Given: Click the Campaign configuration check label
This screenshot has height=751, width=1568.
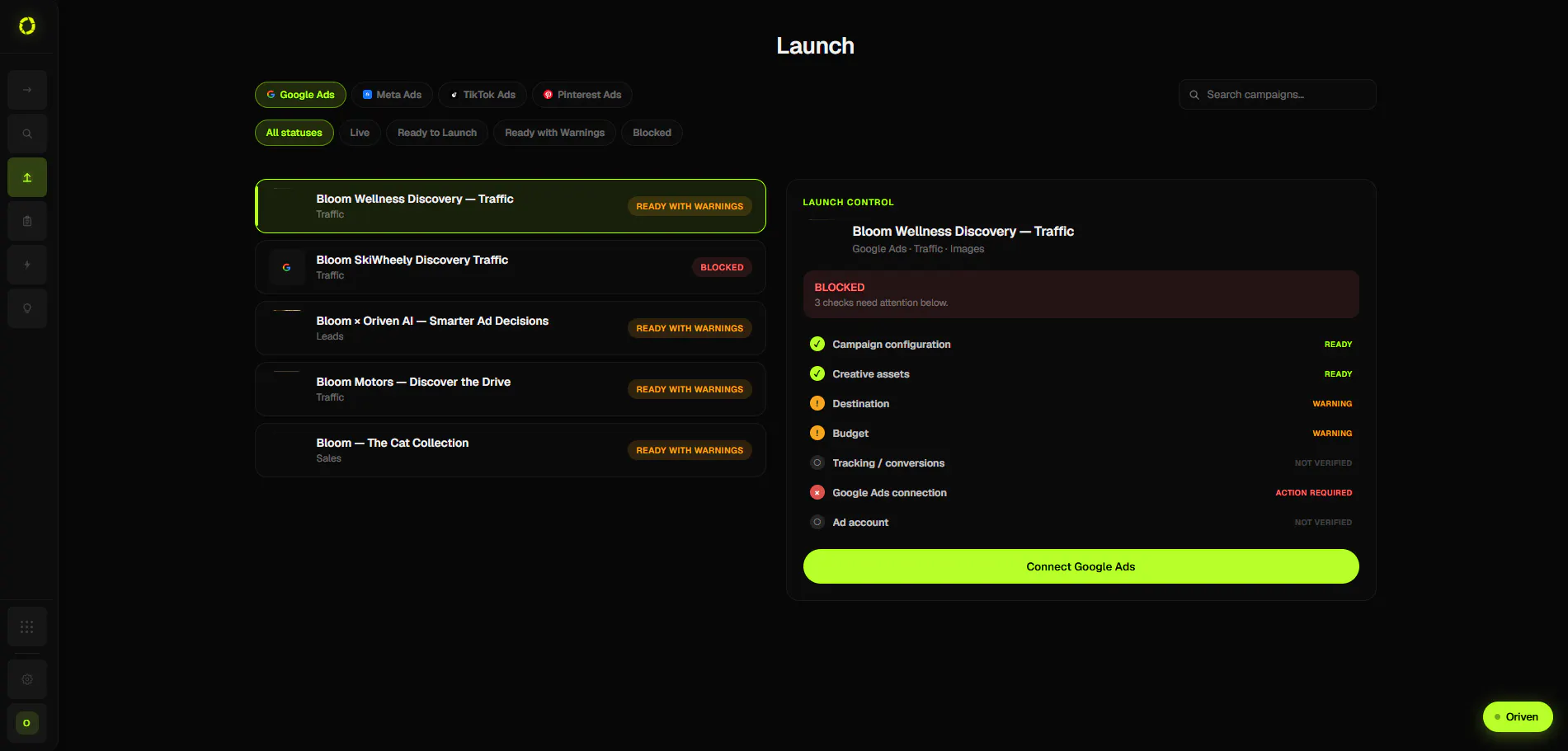Looking at the screenshot, I should click(x=892, y=345).
